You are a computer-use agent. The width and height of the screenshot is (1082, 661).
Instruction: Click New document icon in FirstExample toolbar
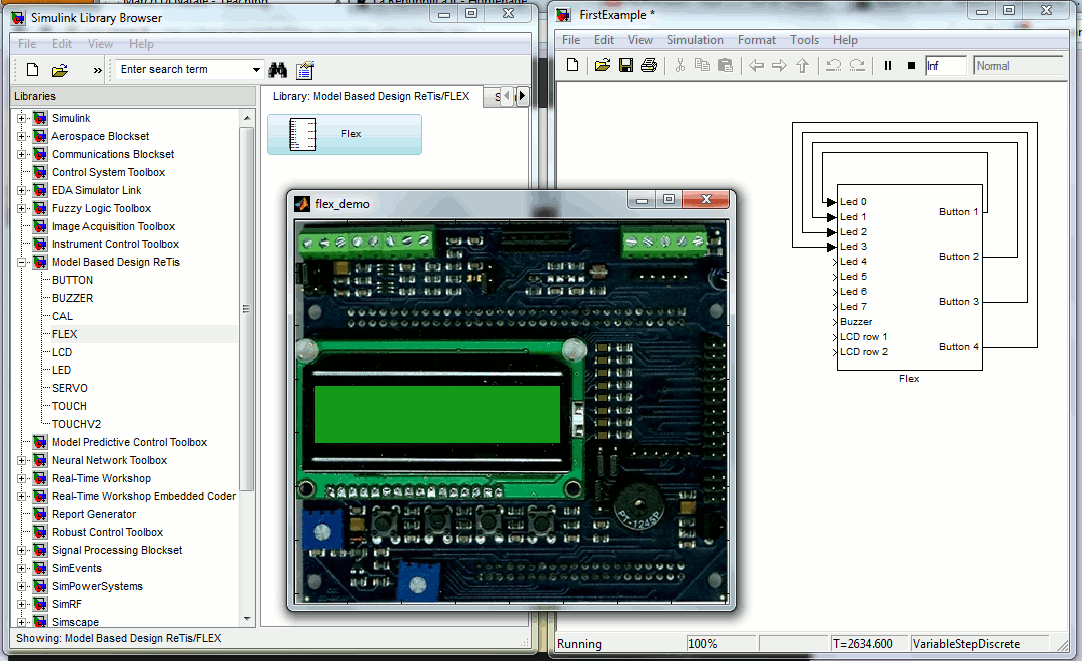(572, 66)
